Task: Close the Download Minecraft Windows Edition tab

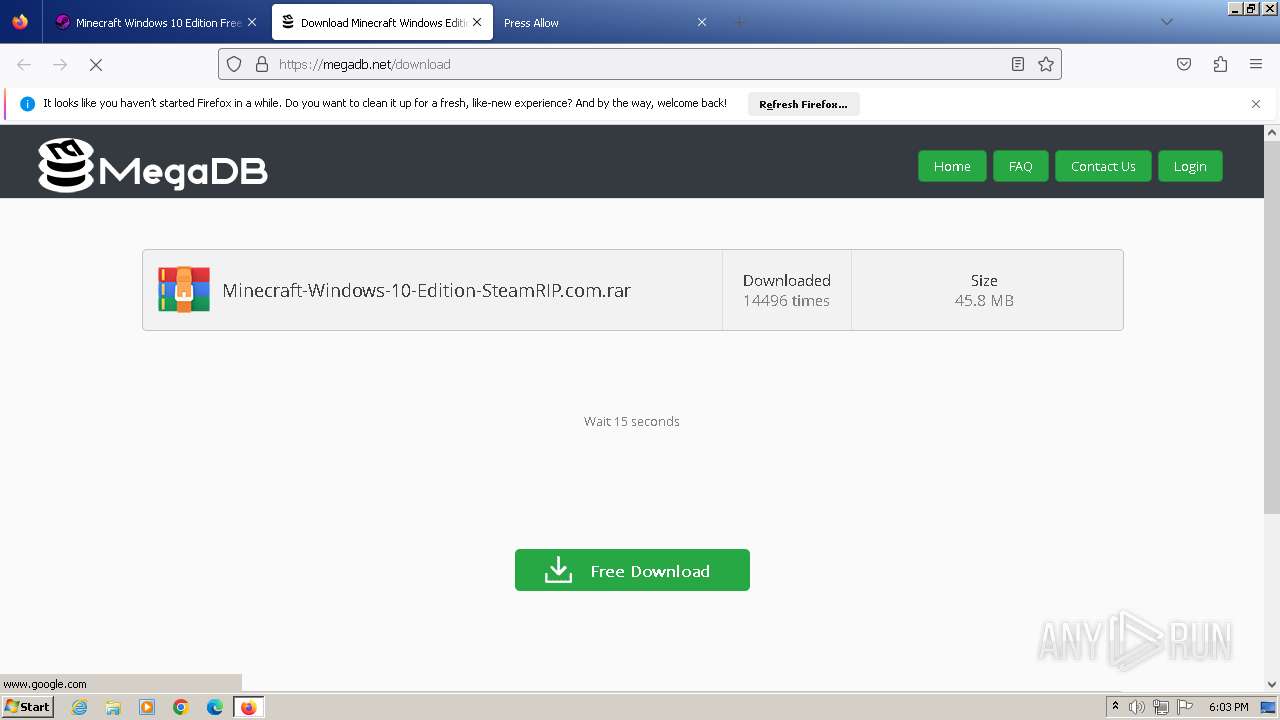Action: click(x=477, y=22)
